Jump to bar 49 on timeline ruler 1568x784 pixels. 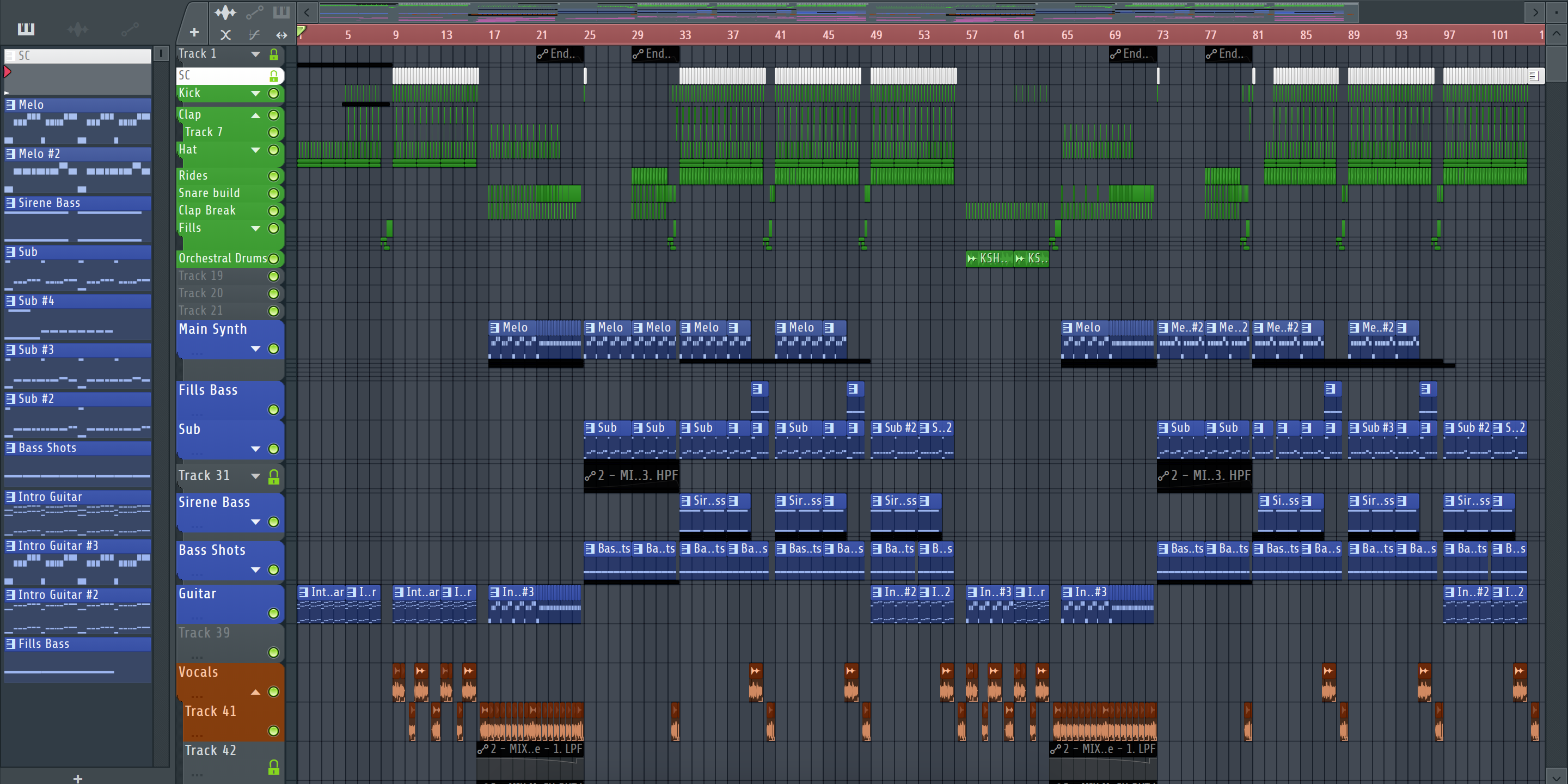click(x=876, y=35)
